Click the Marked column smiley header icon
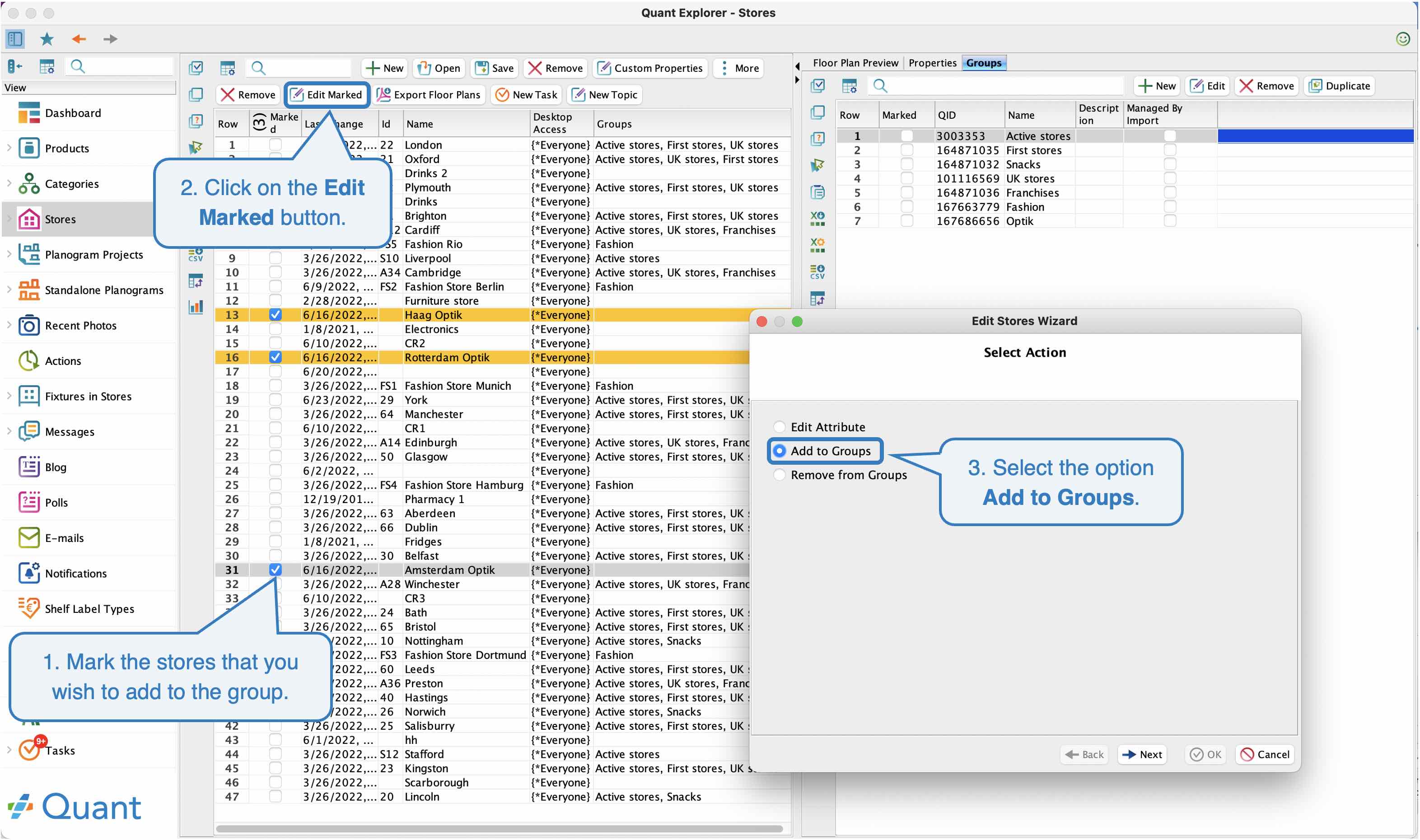Screen dimensions: 1420x840 click(259, 122)
